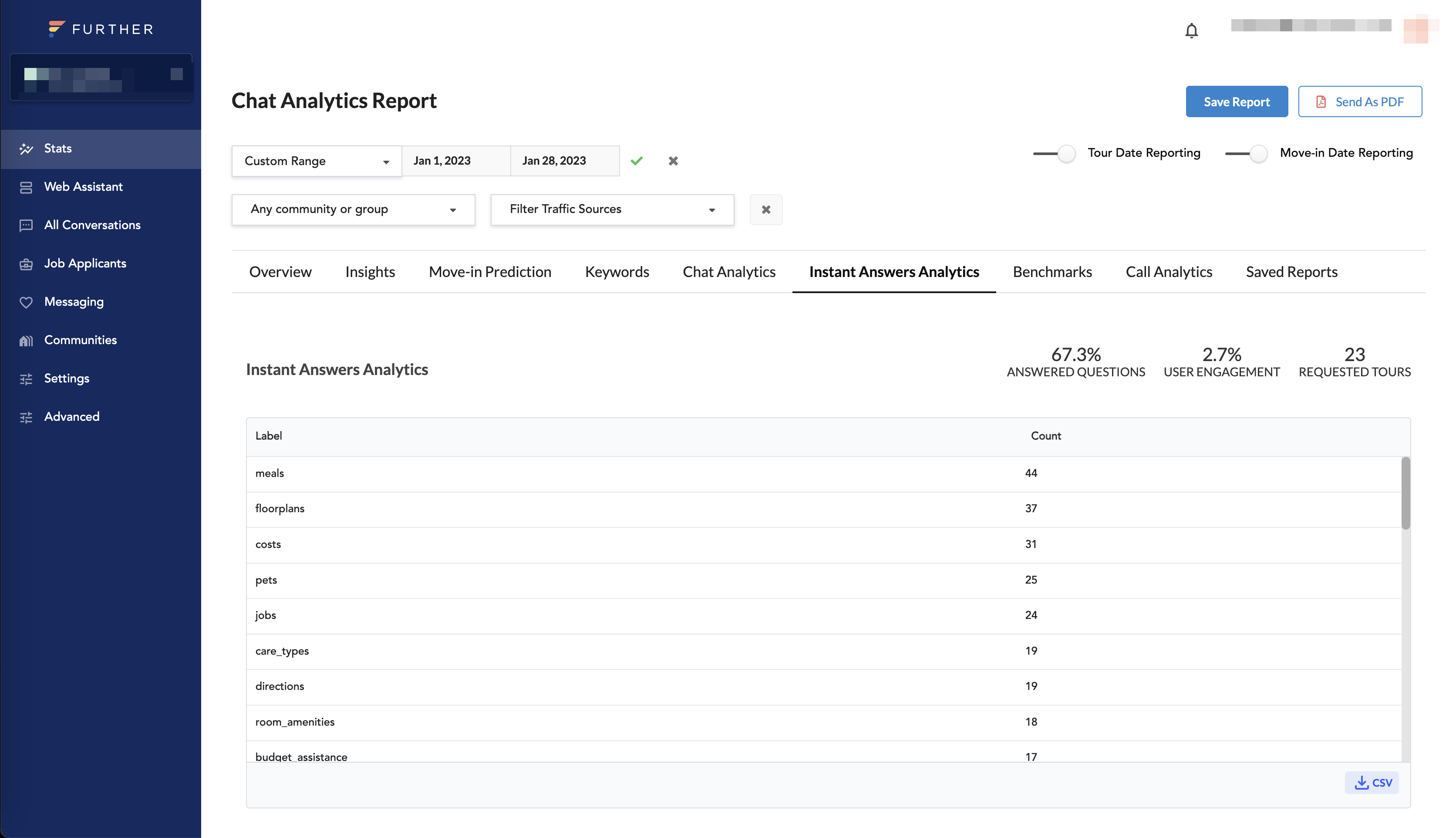Open Any community or group dropdown

353,209
